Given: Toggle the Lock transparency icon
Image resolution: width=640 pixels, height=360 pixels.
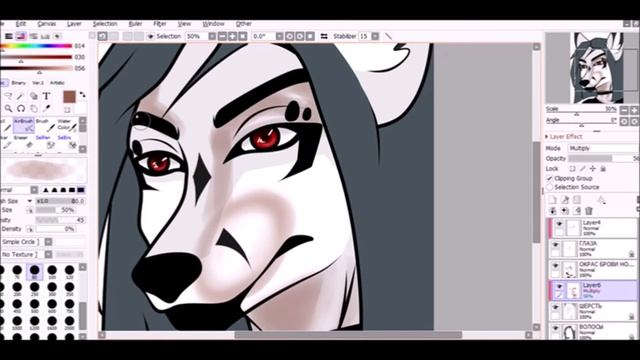Looking at the screenshot, I should click(x=573, y=169).
